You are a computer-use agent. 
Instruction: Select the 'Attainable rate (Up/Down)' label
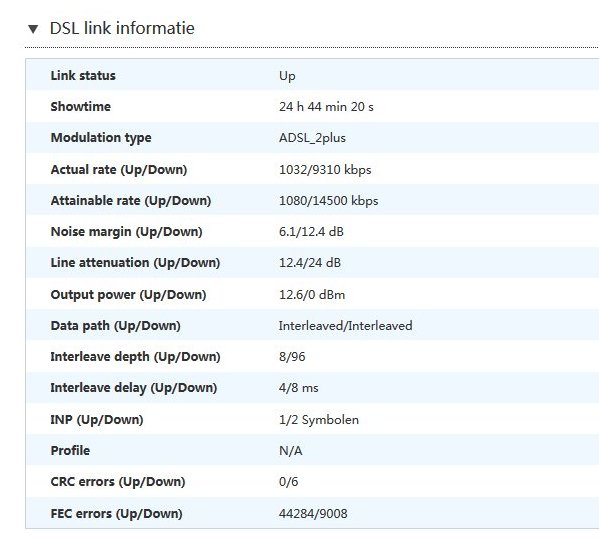(131, 200)
